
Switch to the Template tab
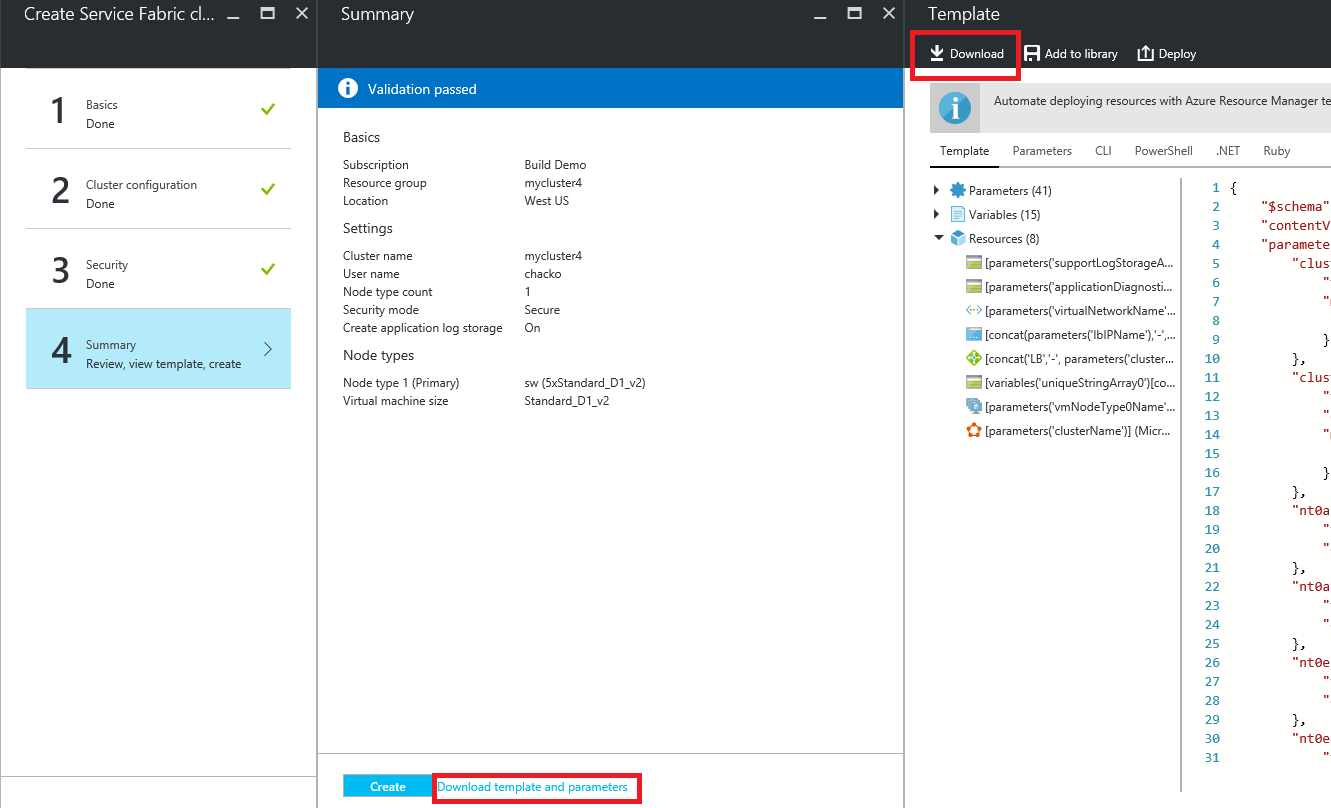pyautogui.click(x=964, y=151)
